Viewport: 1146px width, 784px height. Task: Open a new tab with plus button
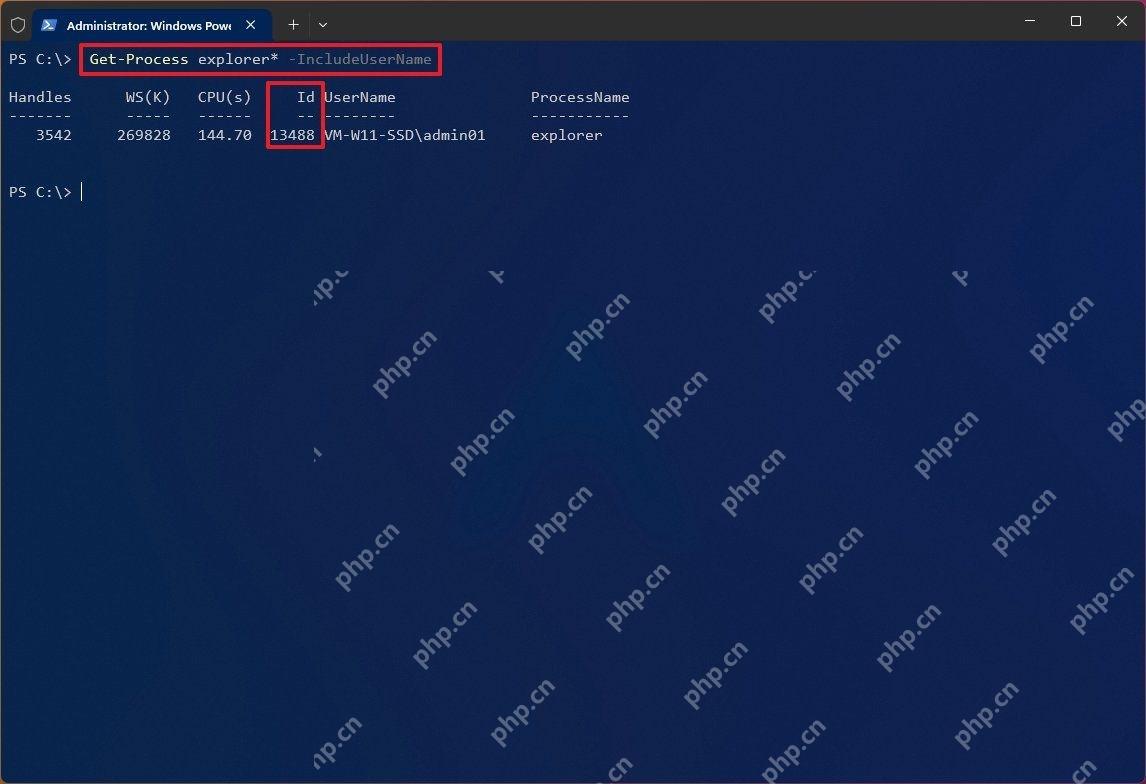click(x=293, y=25)
